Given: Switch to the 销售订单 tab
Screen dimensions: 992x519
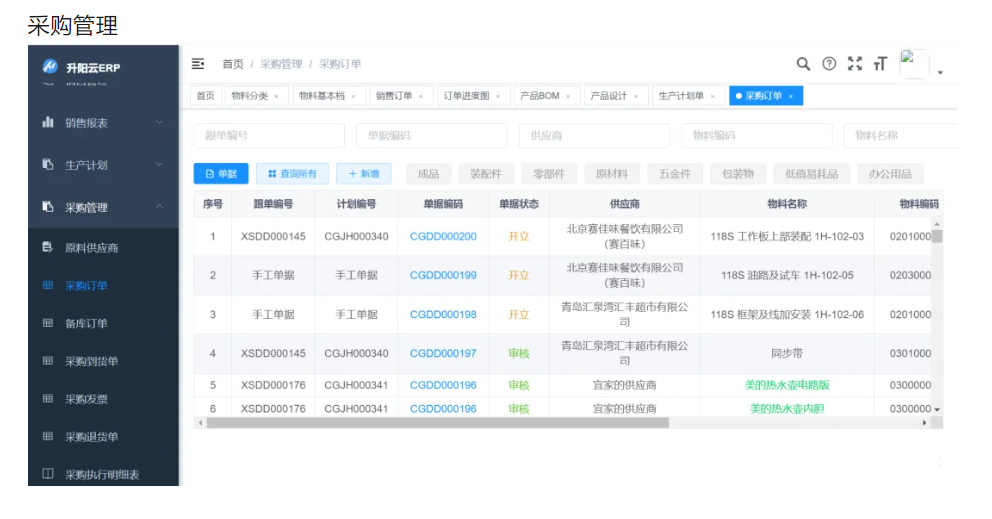Looking at the screenshot, I should 394,96.
